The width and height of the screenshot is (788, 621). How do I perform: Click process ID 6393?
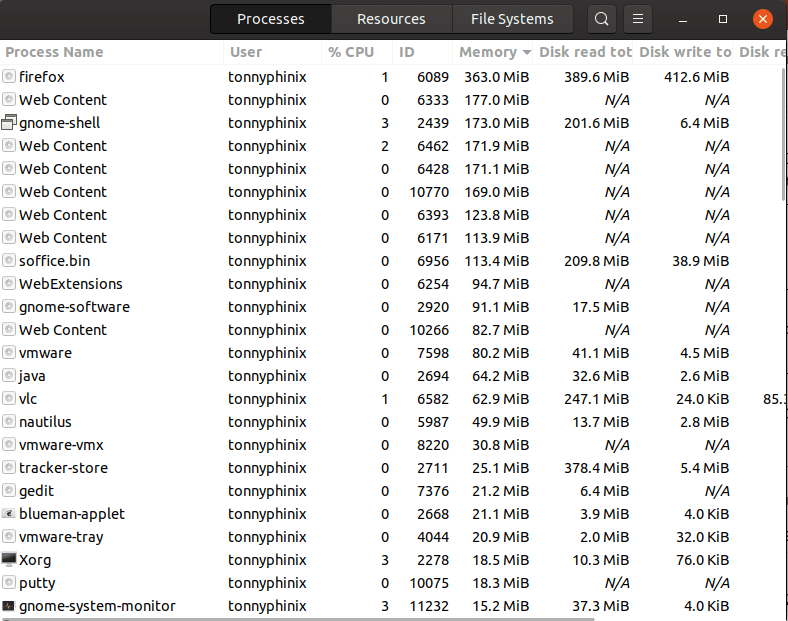433,215
